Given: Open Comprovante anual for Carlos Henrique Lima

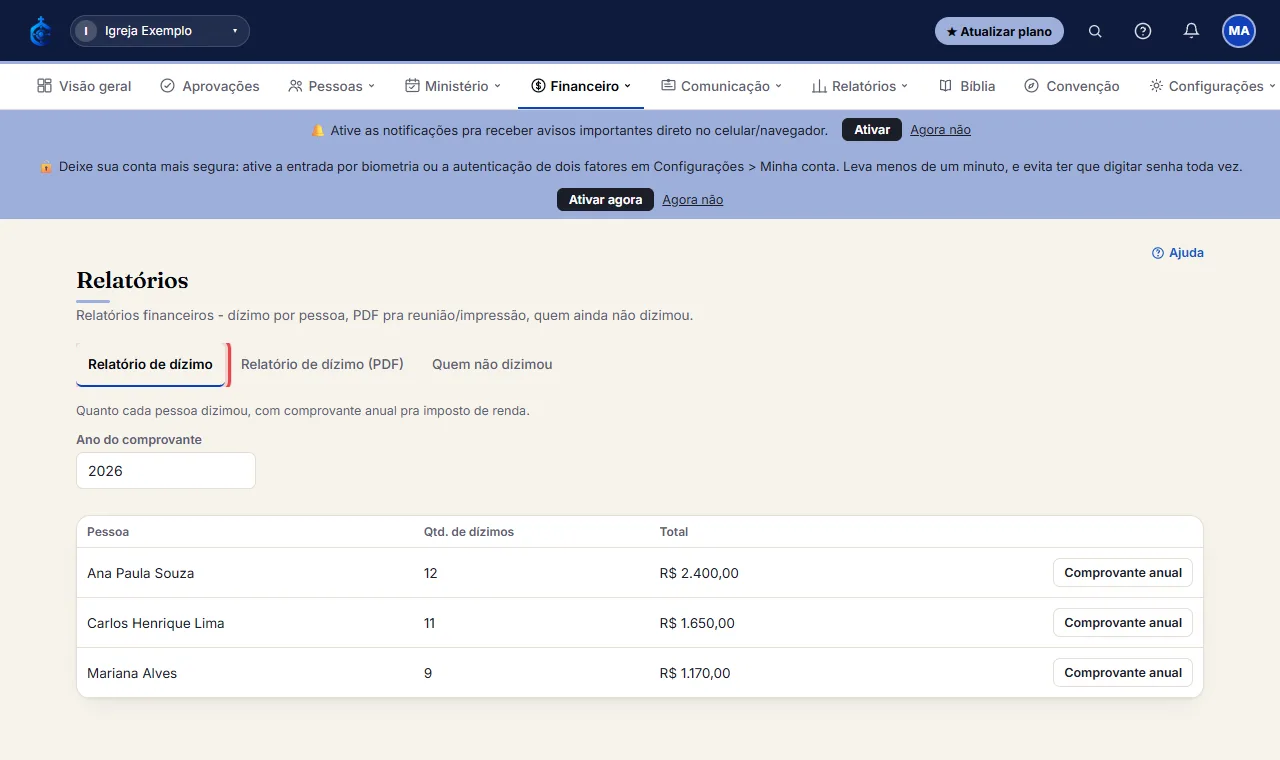Looking at the screenshot, I should 1123,623.
